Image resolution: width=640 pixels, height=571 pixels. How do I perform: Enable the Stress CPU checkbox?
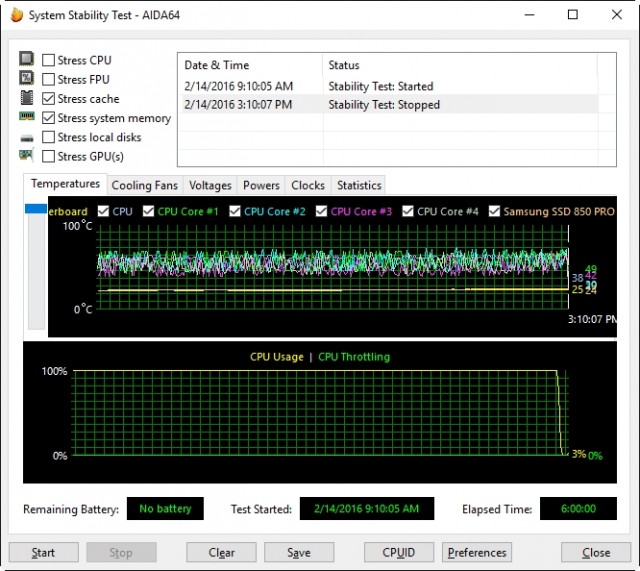48,61
